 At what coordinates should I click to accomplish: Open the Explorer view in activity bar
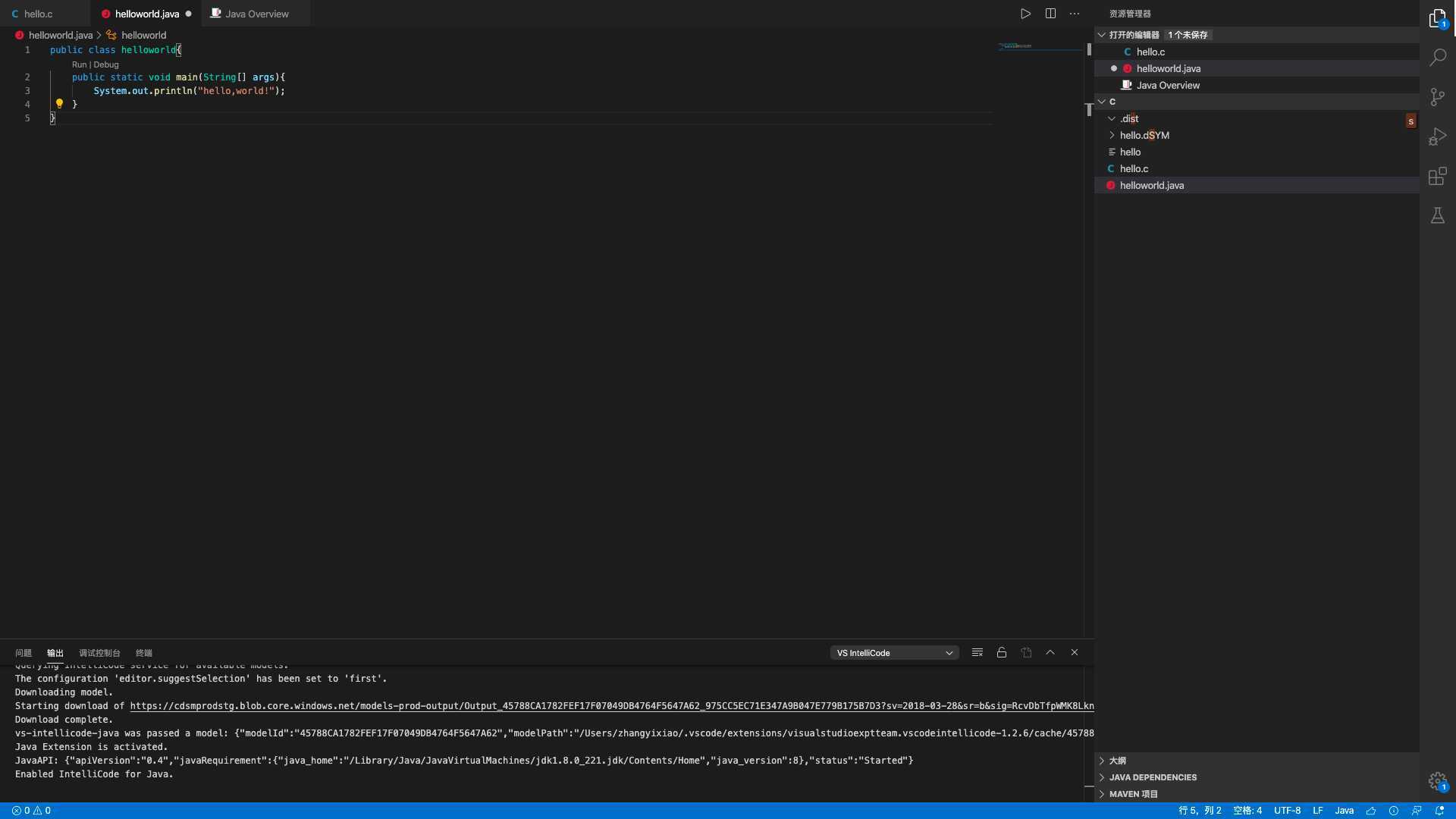tap(1437, 19)
